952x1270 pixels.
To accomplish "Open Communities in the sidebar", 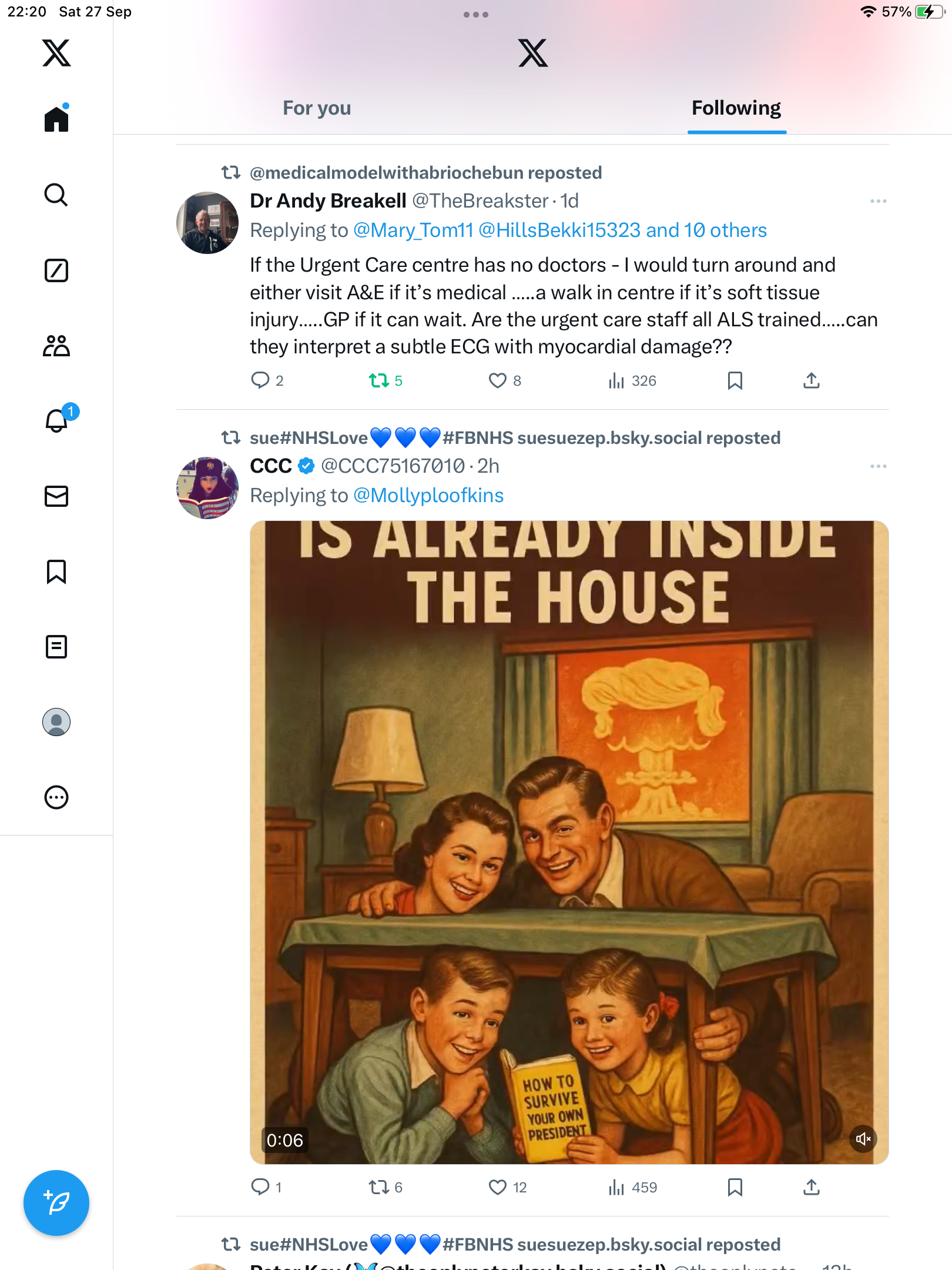I will coord(56,346).
